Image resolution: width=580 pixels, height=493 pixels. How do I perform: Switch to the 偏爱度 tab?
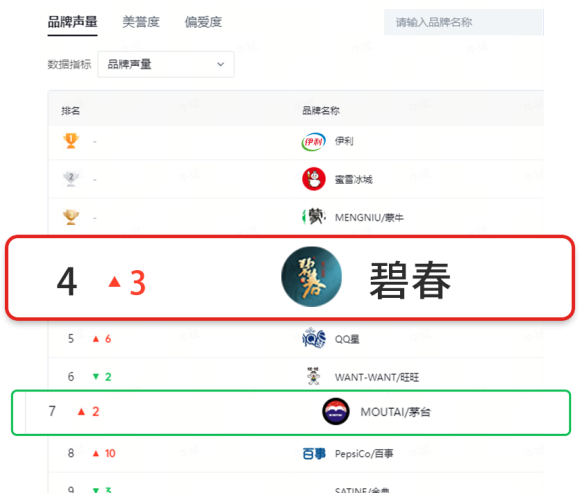click(x=203, y=22)
